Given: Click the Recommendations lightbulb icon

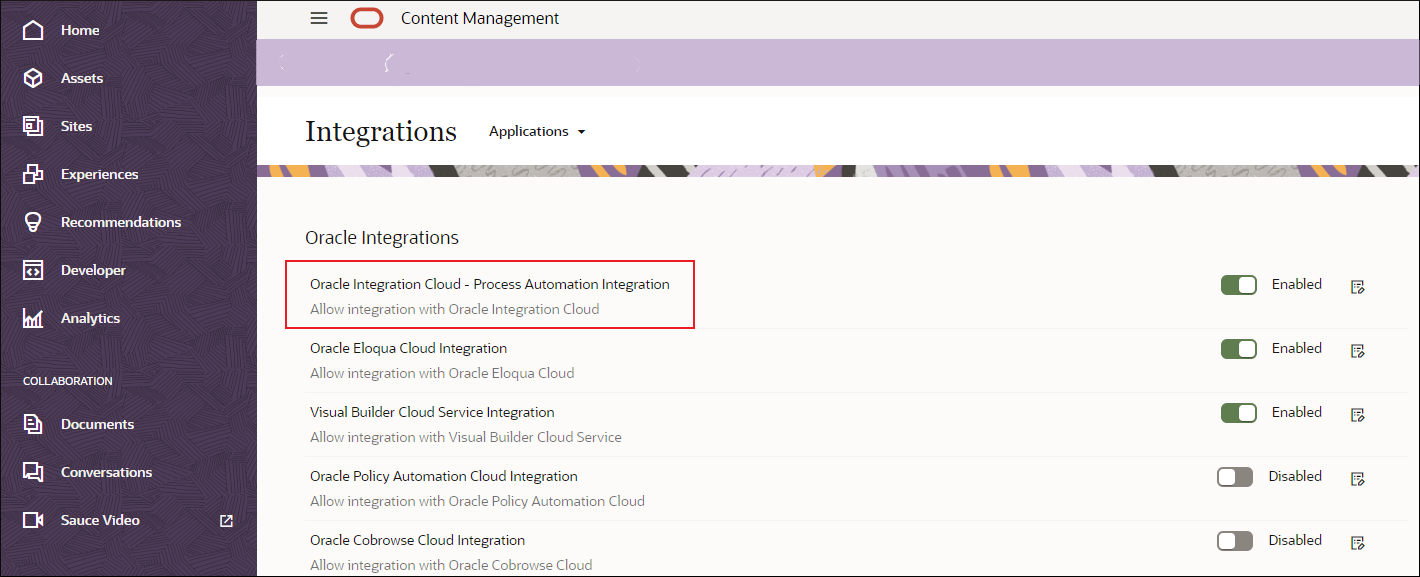Looking at the screenshot, I should (x=33, y=221).
